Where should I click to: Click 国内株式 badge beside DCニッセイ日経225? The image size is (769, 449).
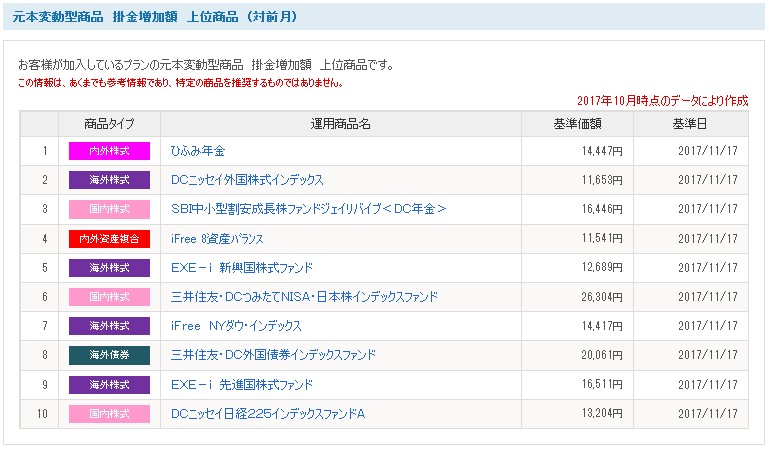(x=109, y=414)
